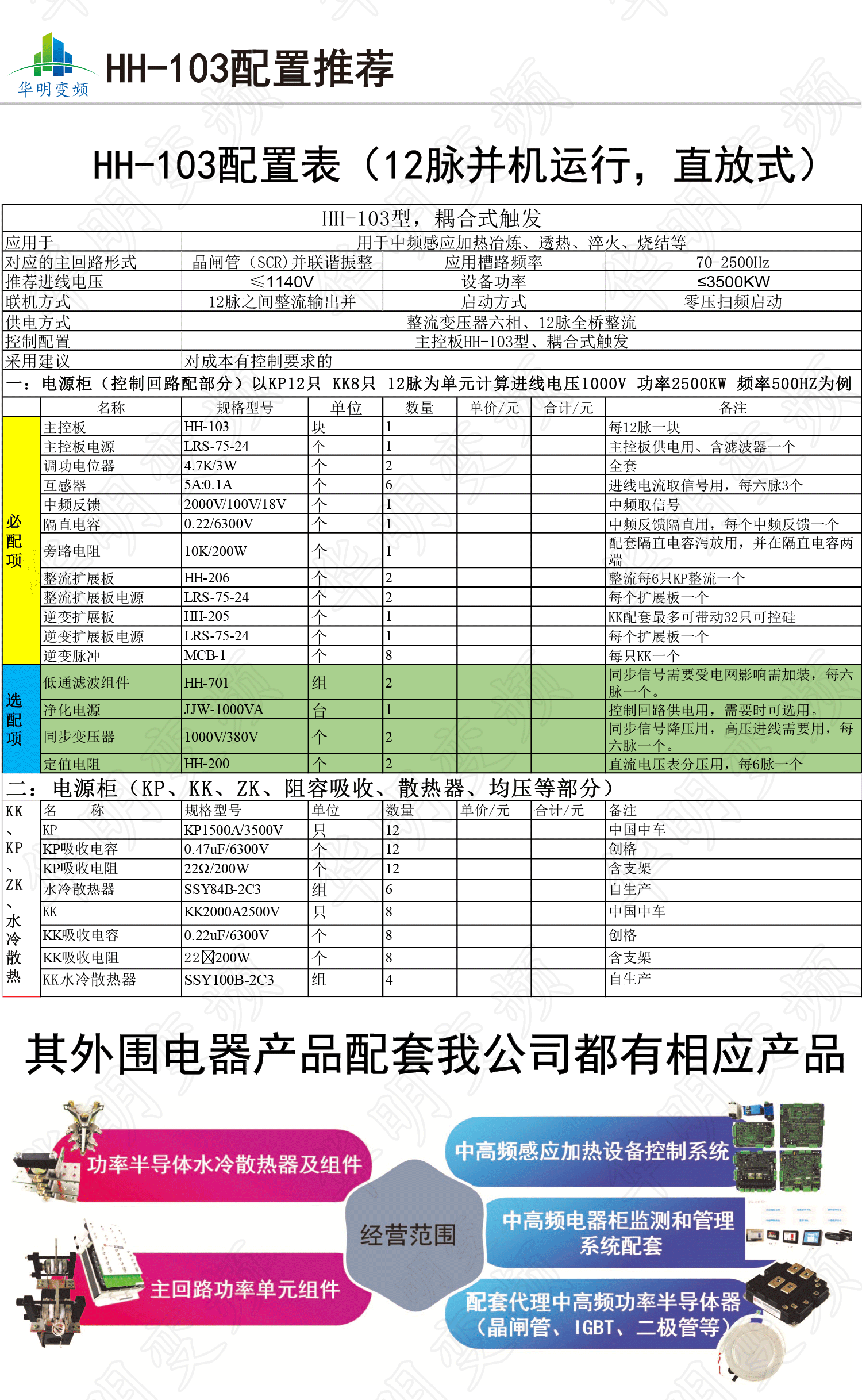This screenshot has height=1400, width=862.
Task: Select KK2000A2500V in the KK row
Action: tap(232, 911)
